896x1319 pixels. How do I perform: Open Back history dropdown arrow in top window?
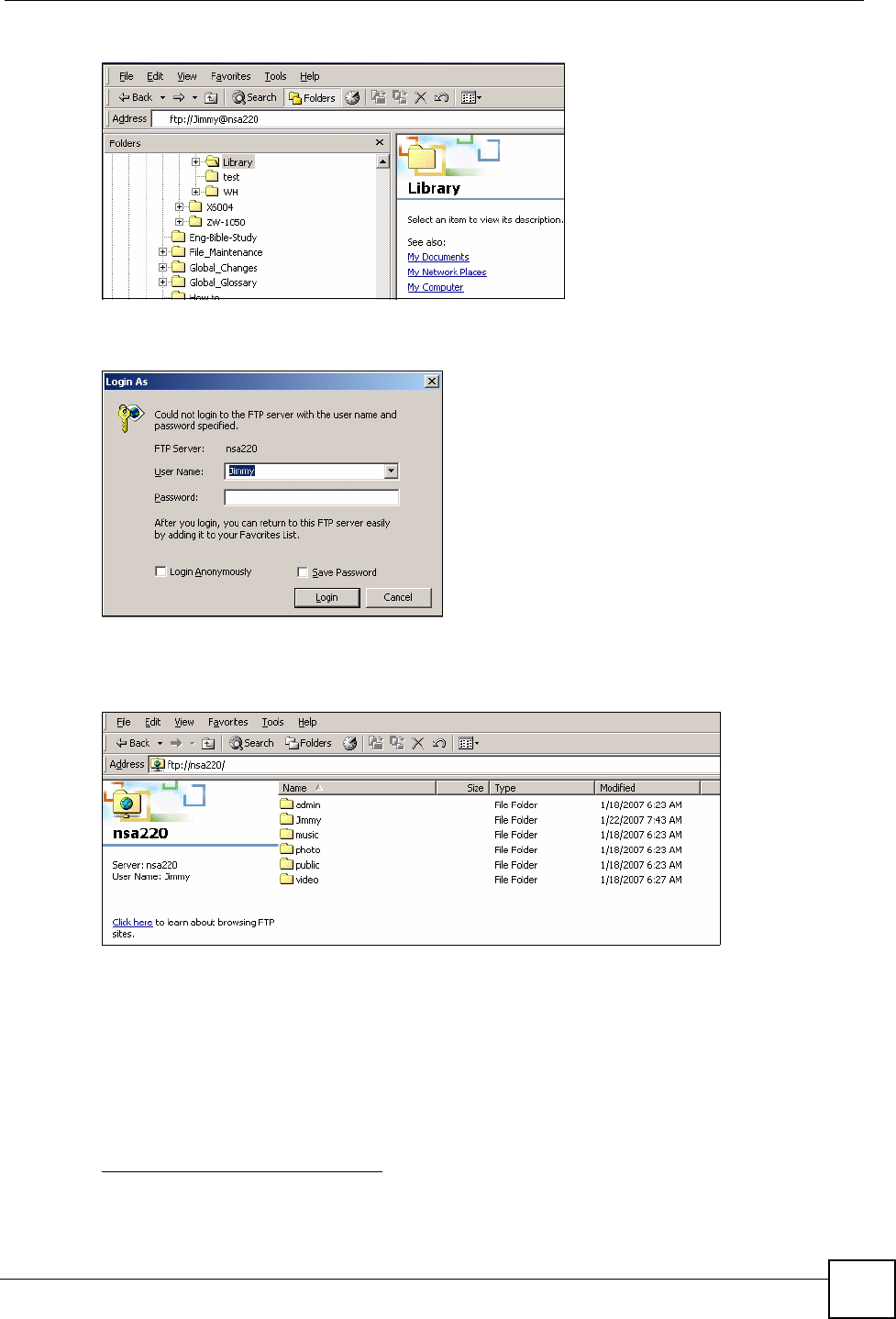[162, 97]
